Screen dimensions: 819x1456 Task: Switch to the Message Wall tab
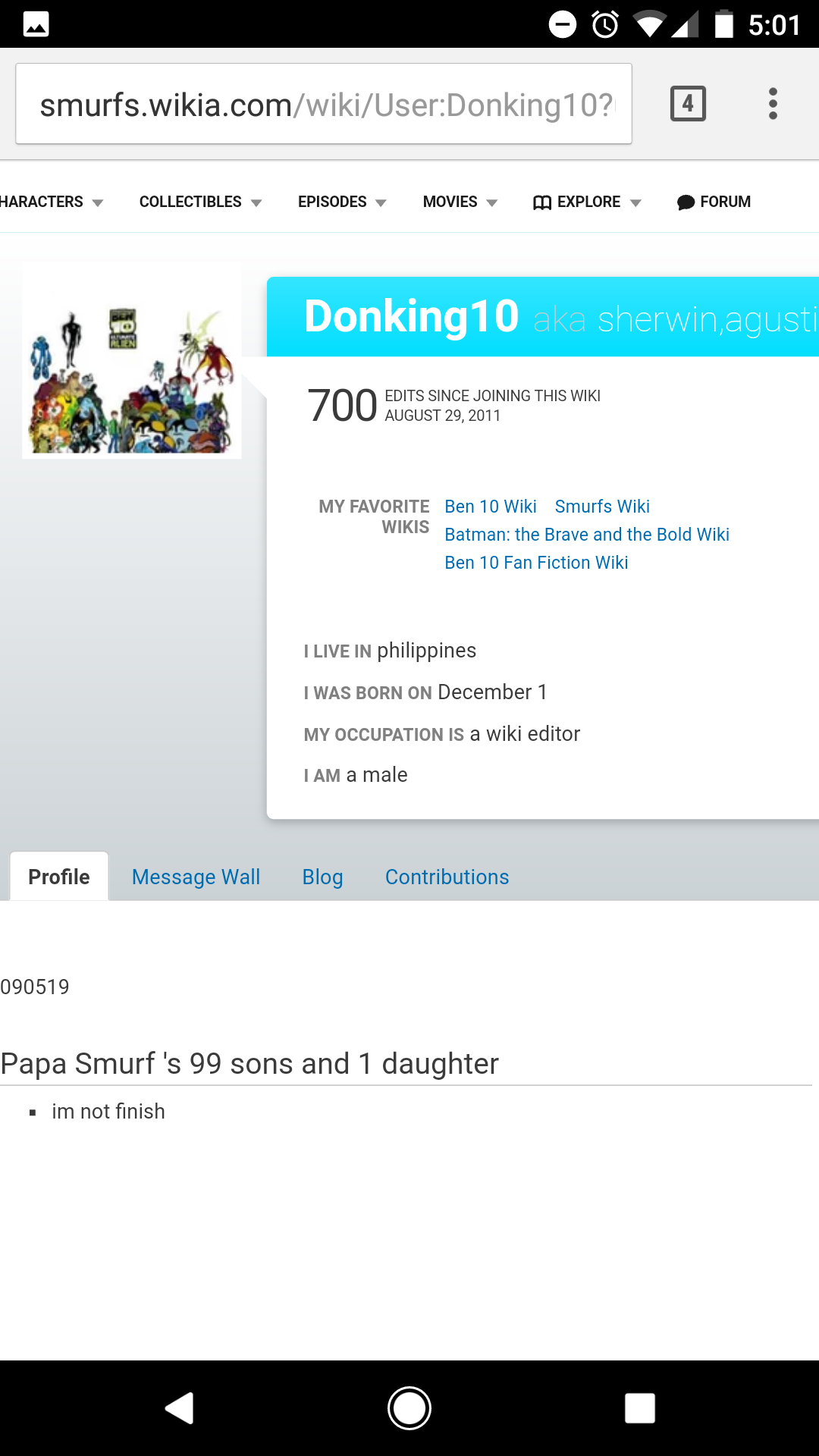(196, 877)
